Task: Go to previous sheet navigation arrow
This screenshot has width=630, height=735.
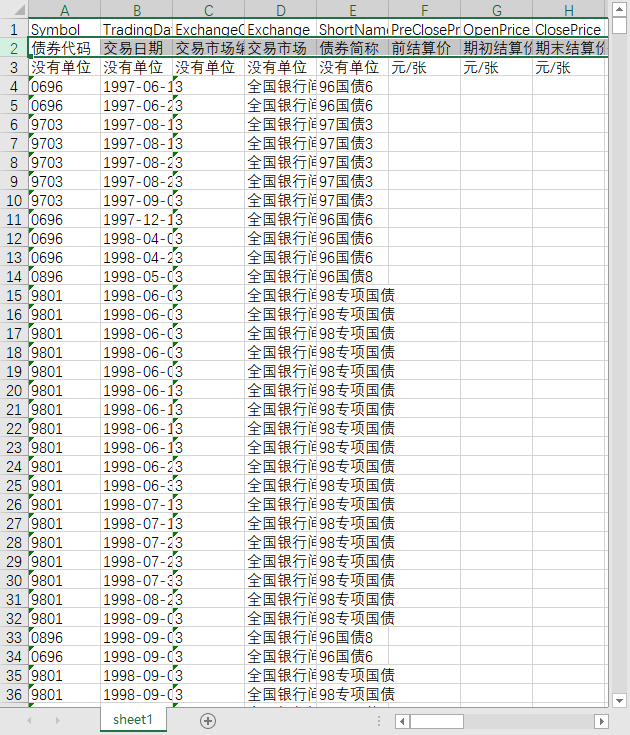Action: pos(30,720)
